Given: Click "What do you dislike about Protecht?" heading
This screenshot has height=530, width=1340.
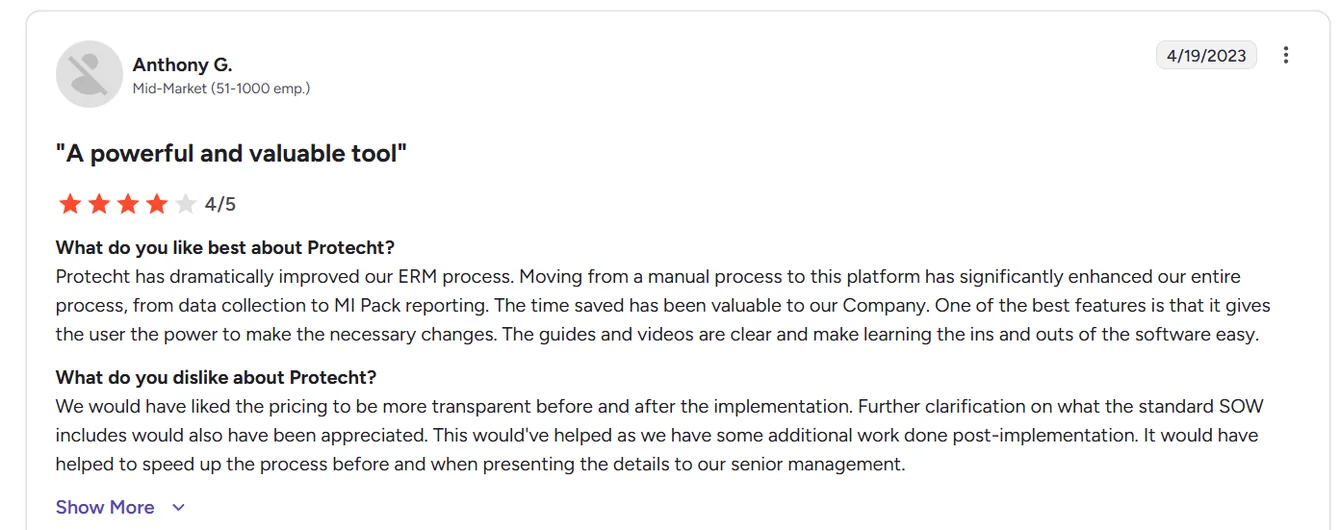Looking at the screenshot, I should point(216,377).
